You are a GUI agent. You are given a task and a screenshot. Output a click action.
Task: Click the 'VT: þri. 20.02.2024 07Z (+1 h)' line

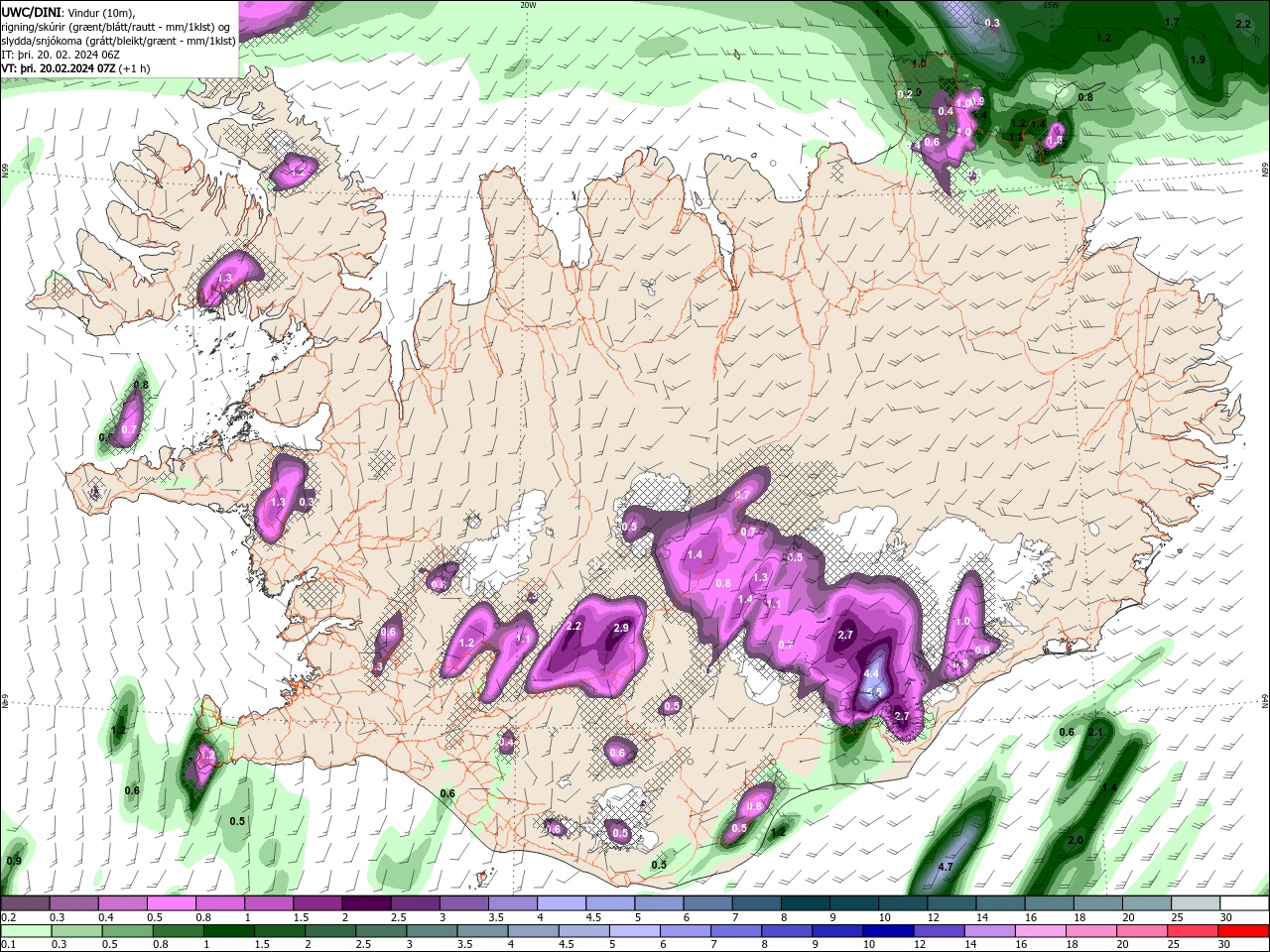[75, 68]
